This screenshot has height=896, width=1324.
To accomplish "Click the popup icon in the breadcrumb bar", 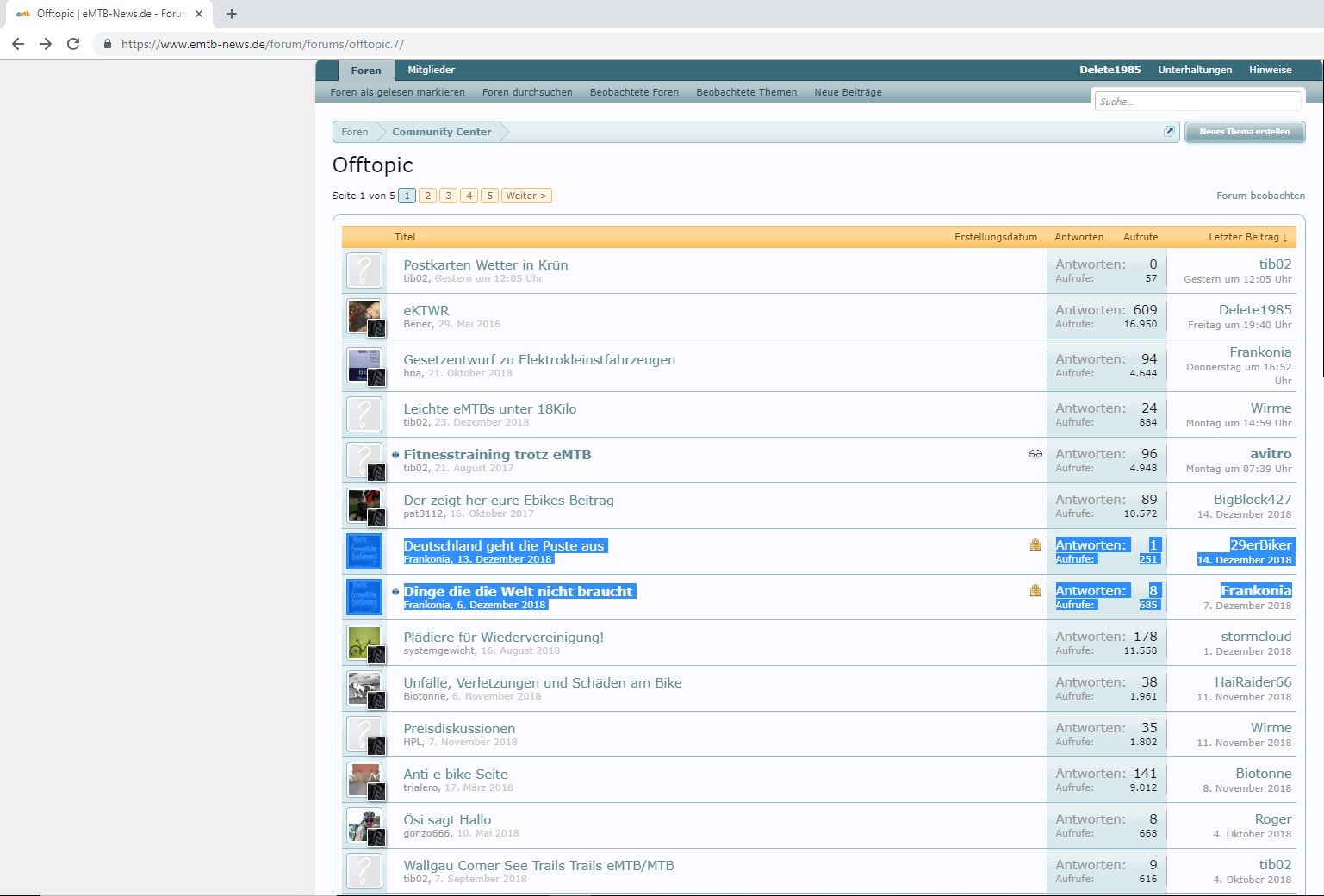I will [1169, 132].
